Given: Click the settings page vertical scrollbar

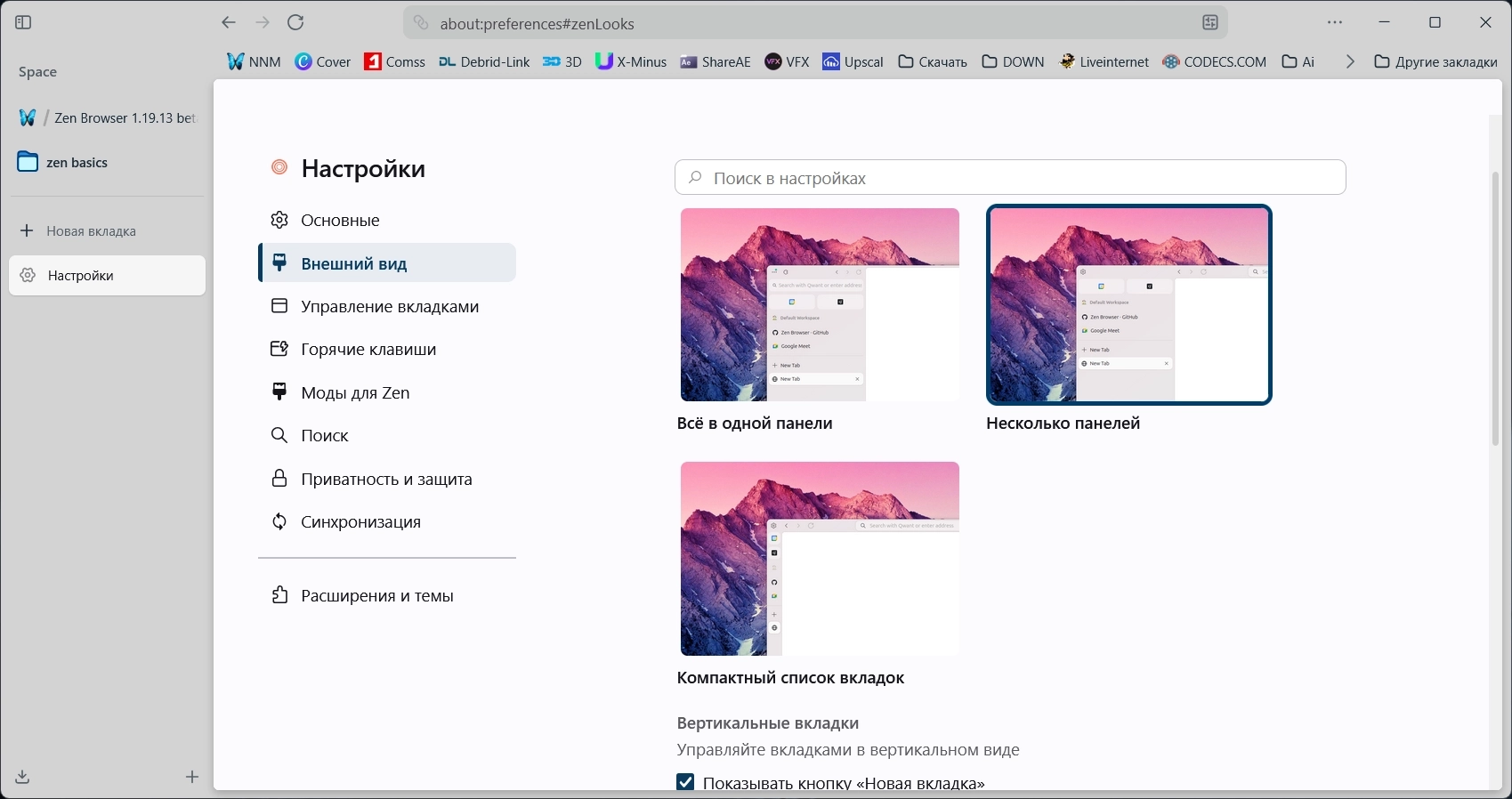Looking at the screenshot, I should 1496,307.
